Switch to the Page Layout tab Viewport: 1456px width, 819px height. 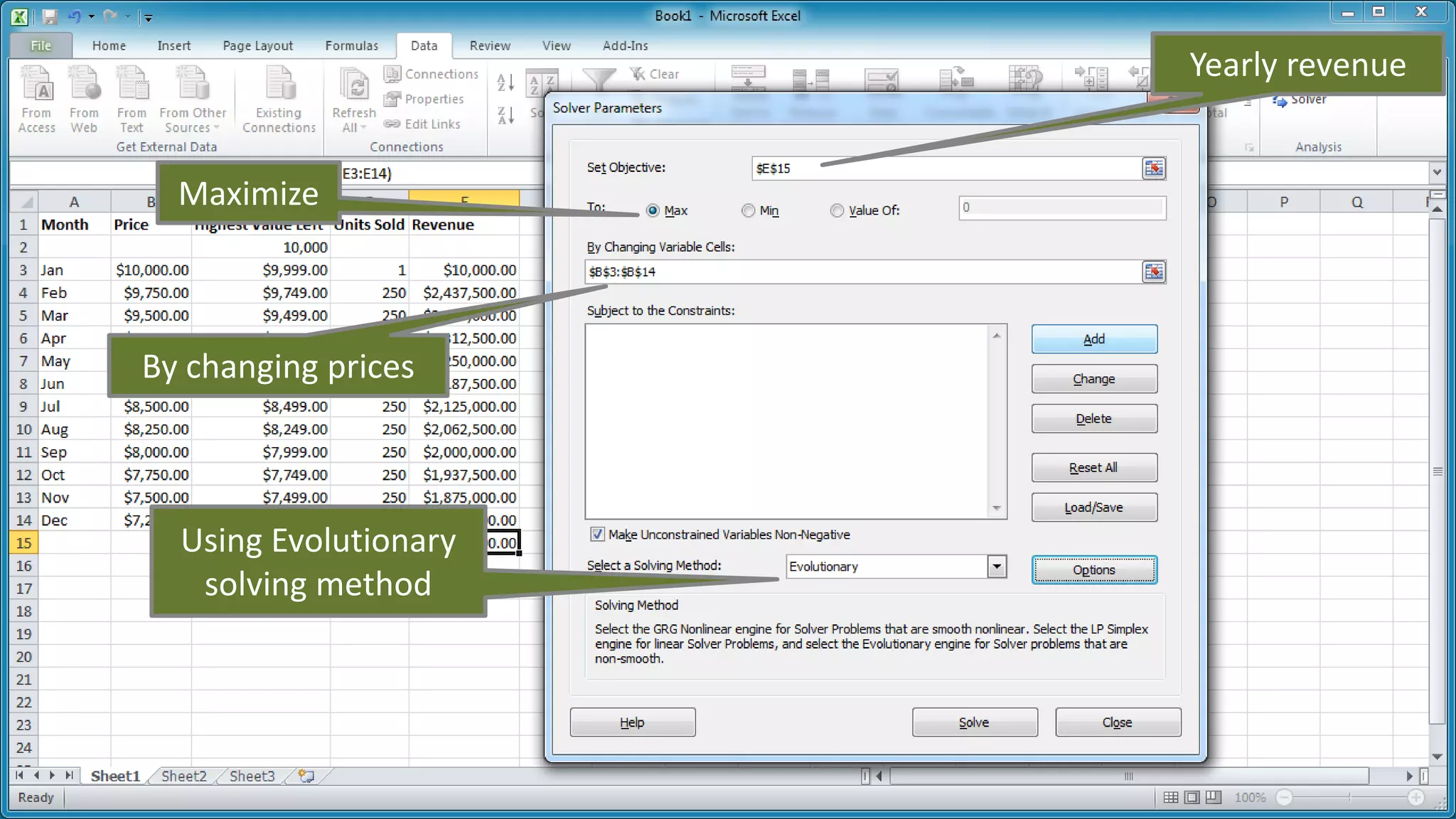pos(257,45)
